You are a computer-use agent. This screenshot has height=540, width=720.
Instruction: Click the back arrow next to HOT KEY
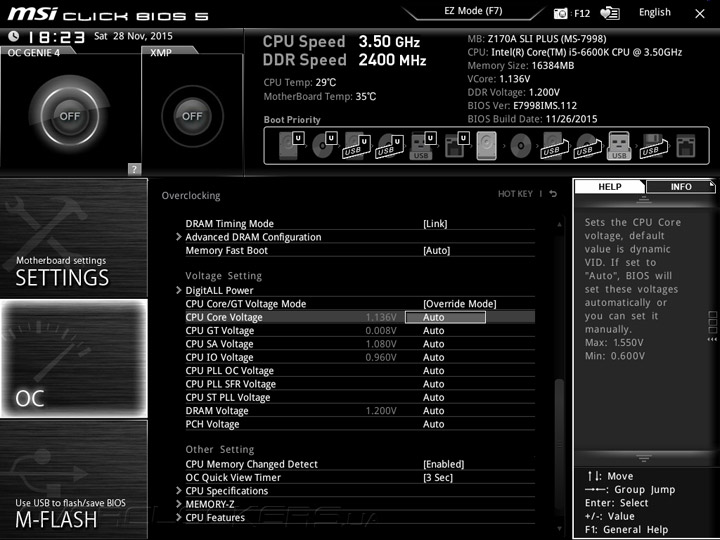click(x=553, y=194)
